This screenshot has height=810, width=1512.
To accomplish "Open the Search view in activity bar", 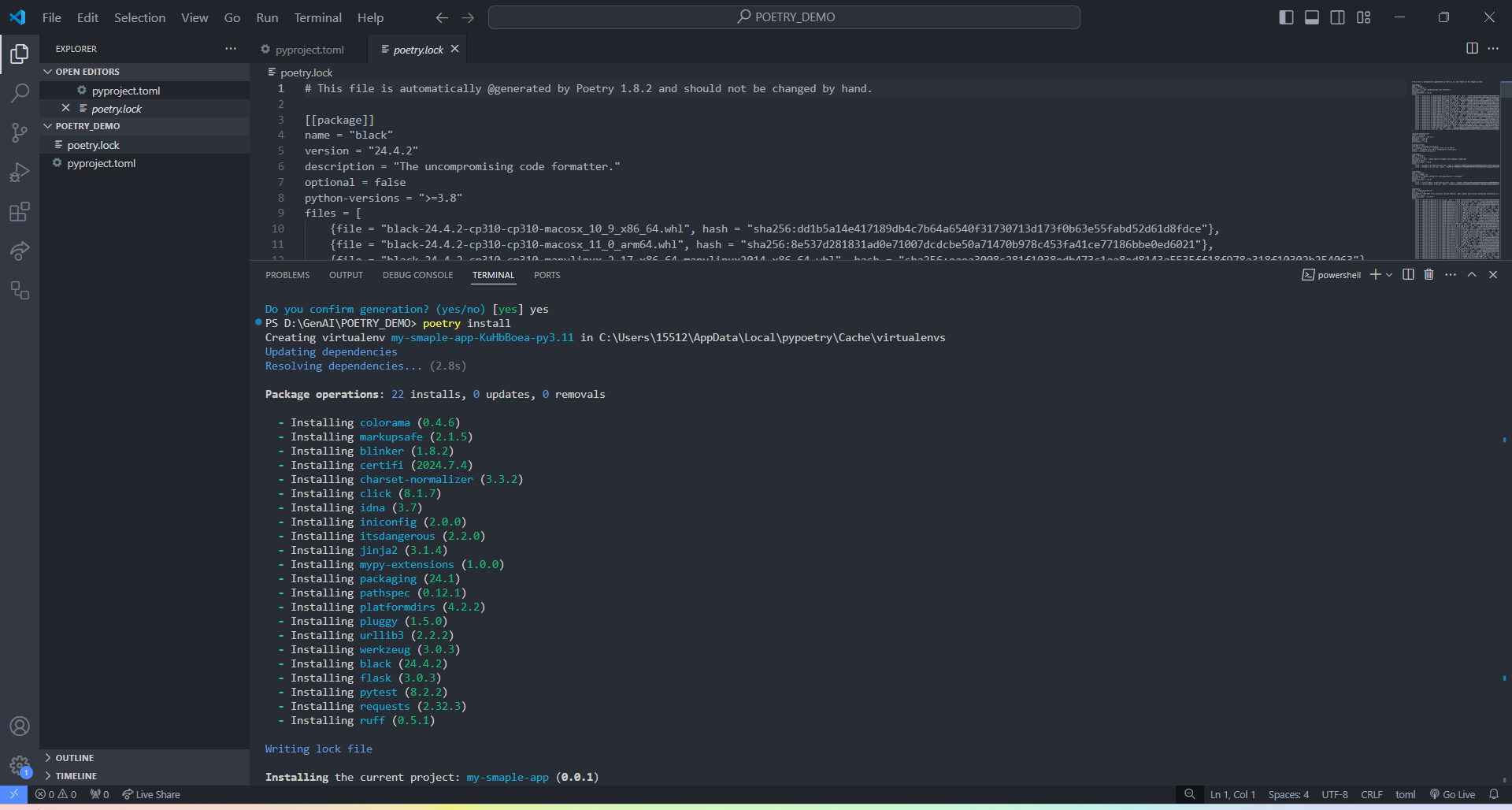I will pos(20,93).
